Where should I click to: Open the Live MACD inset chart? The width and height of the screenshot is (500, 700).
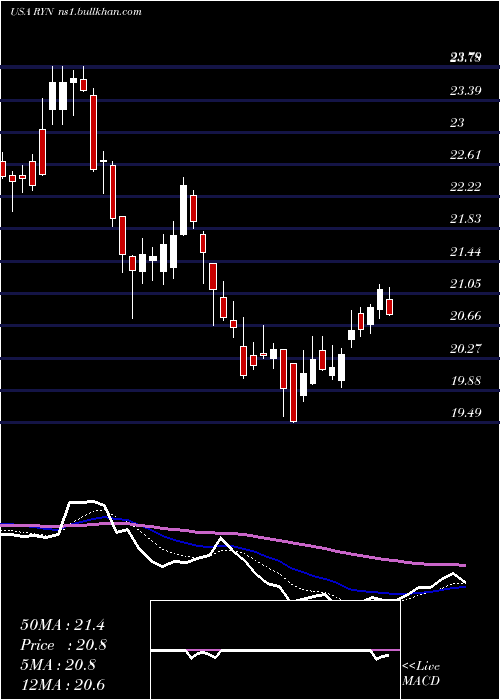(x=275, y=650)
